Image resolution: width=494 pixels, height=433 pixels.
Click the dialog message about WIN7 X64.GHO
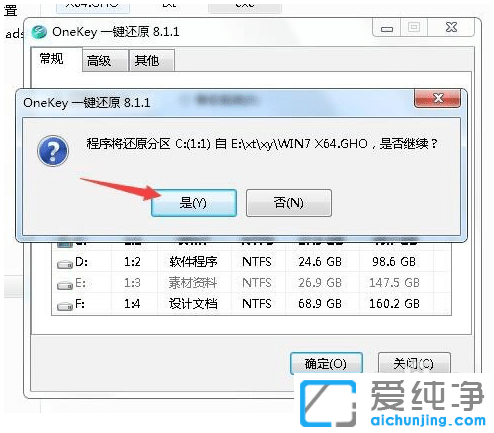pyautogui.click(x=262, y=144)
